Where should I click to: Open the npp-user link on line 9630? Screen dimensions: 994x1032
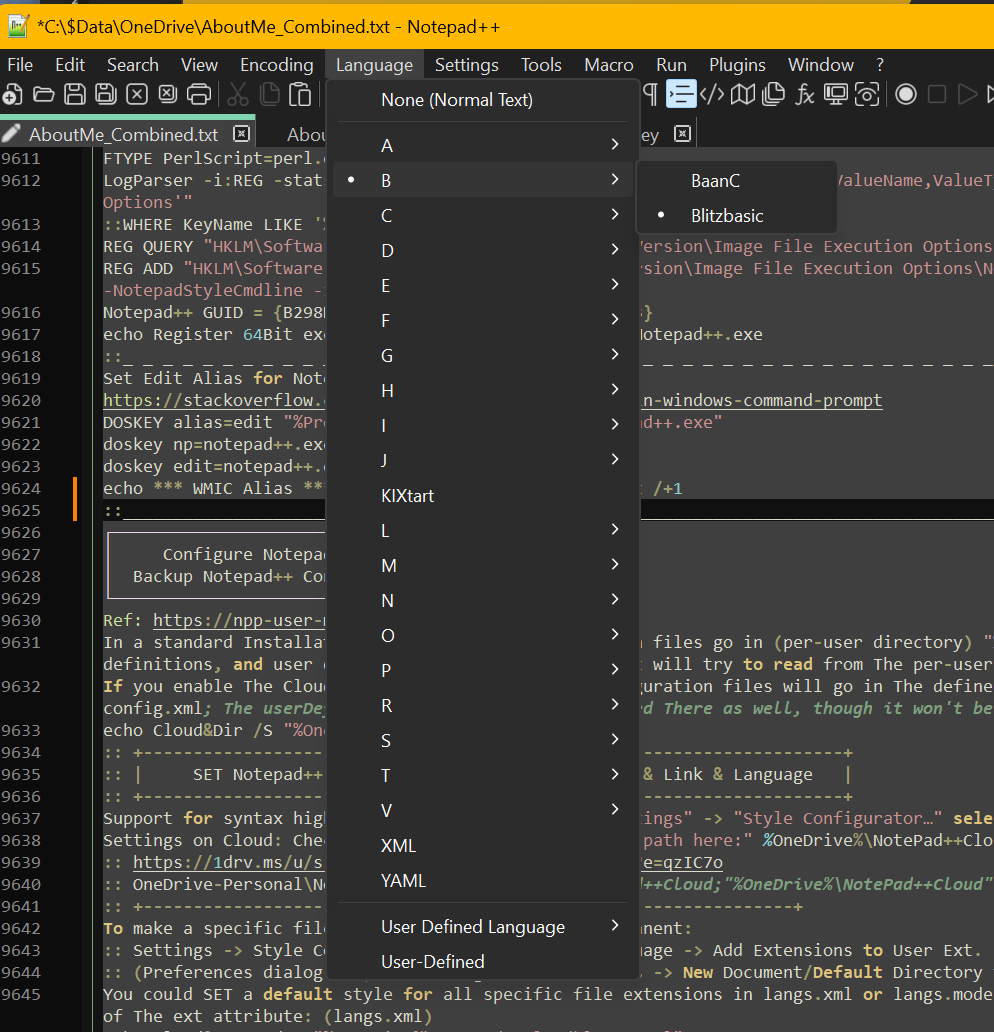[239, 620]
